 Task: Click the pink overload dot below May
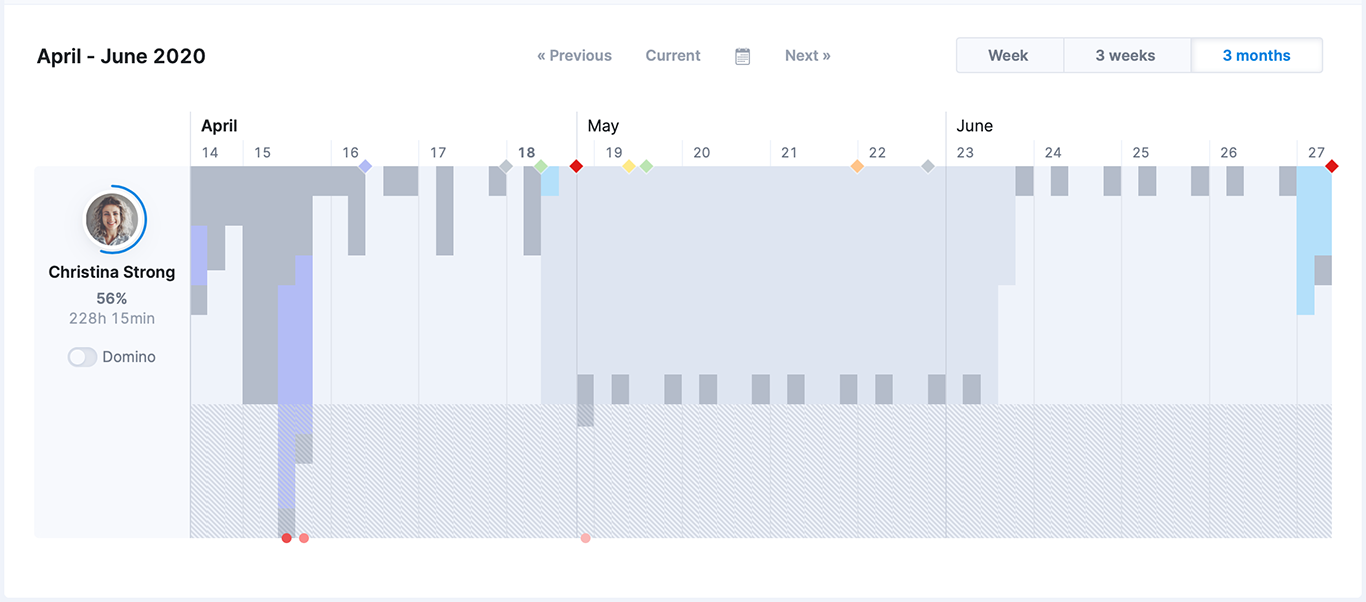coord(586,538)
